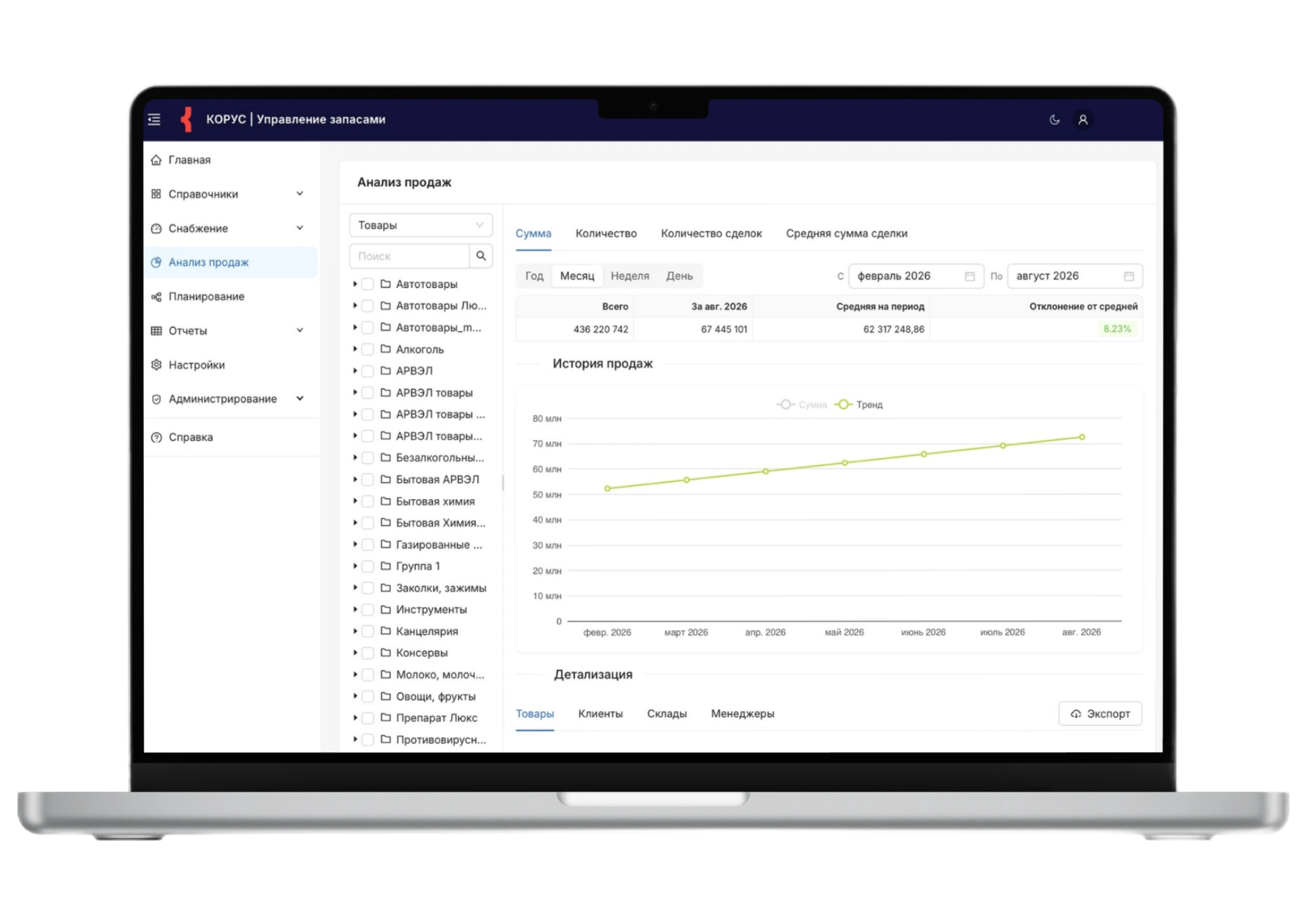Expand the Справочники menu chevron
Viewport: 1307px width, 924px height.
click(x=300, y=193)
